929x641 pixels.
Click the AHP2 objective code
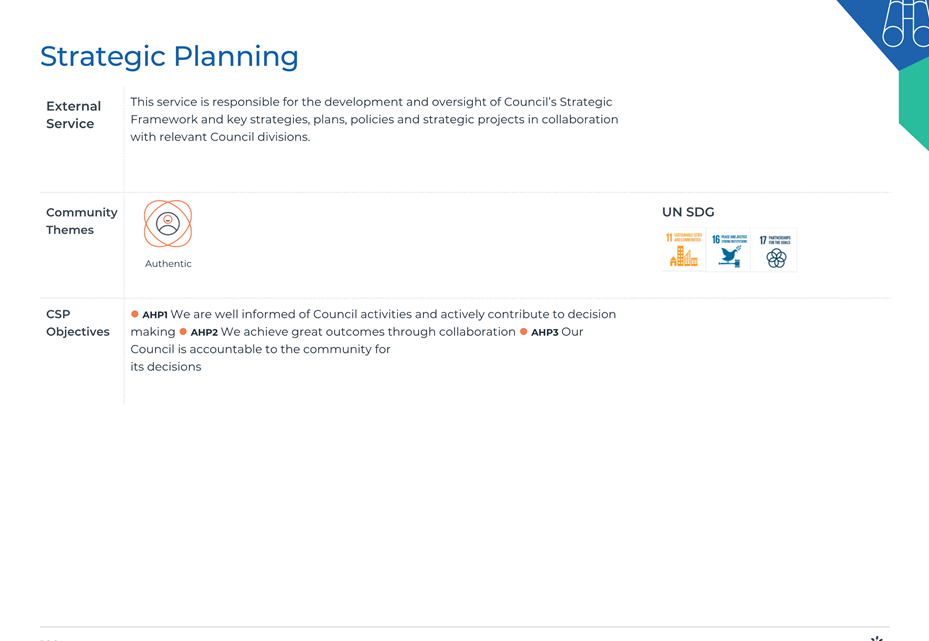(204, 332)
